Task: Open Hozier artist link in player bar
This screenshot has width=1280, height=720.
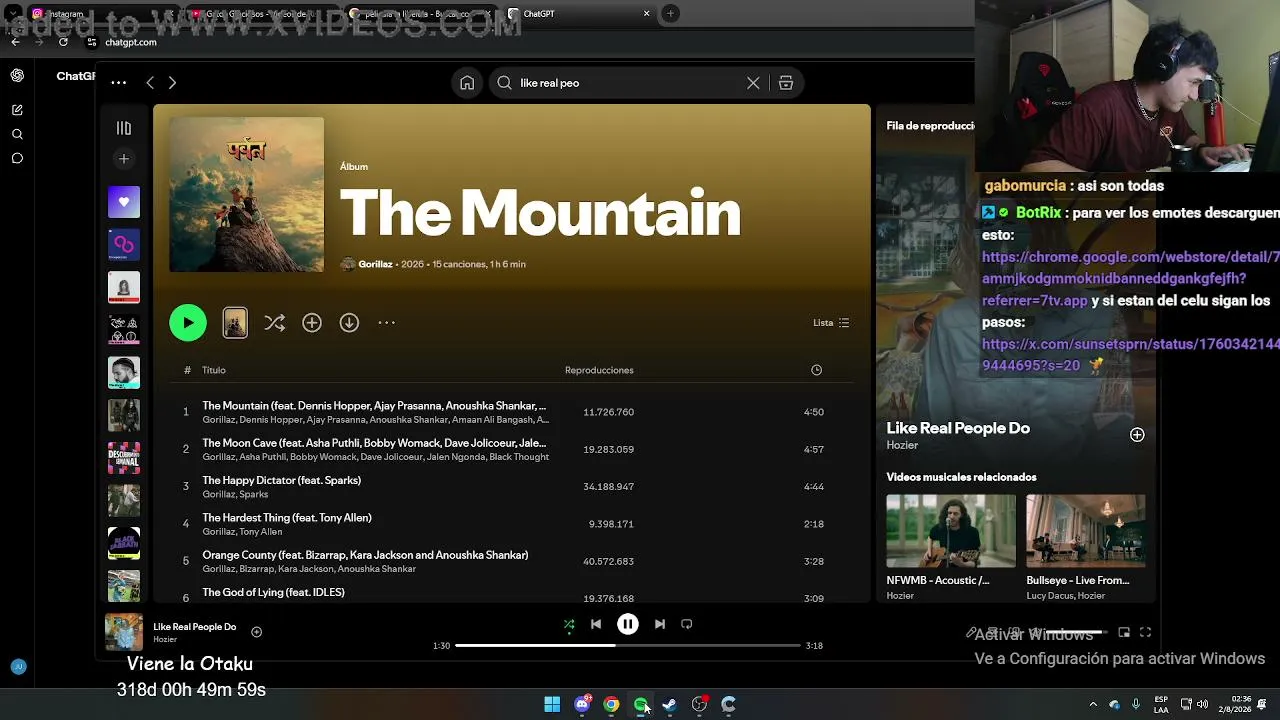Action: coord(165,640)
